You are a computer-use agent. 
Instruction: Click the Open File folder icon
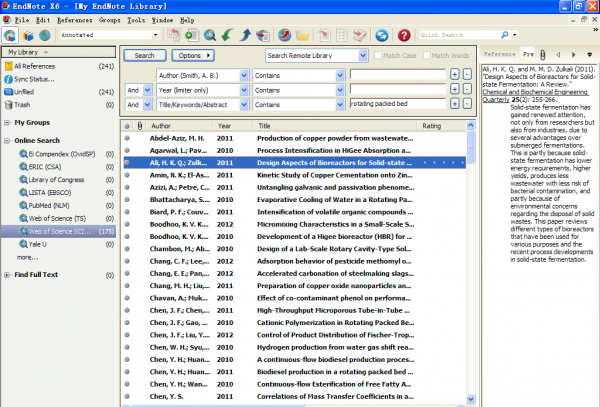pyautogui.click(x=302, y=35)
